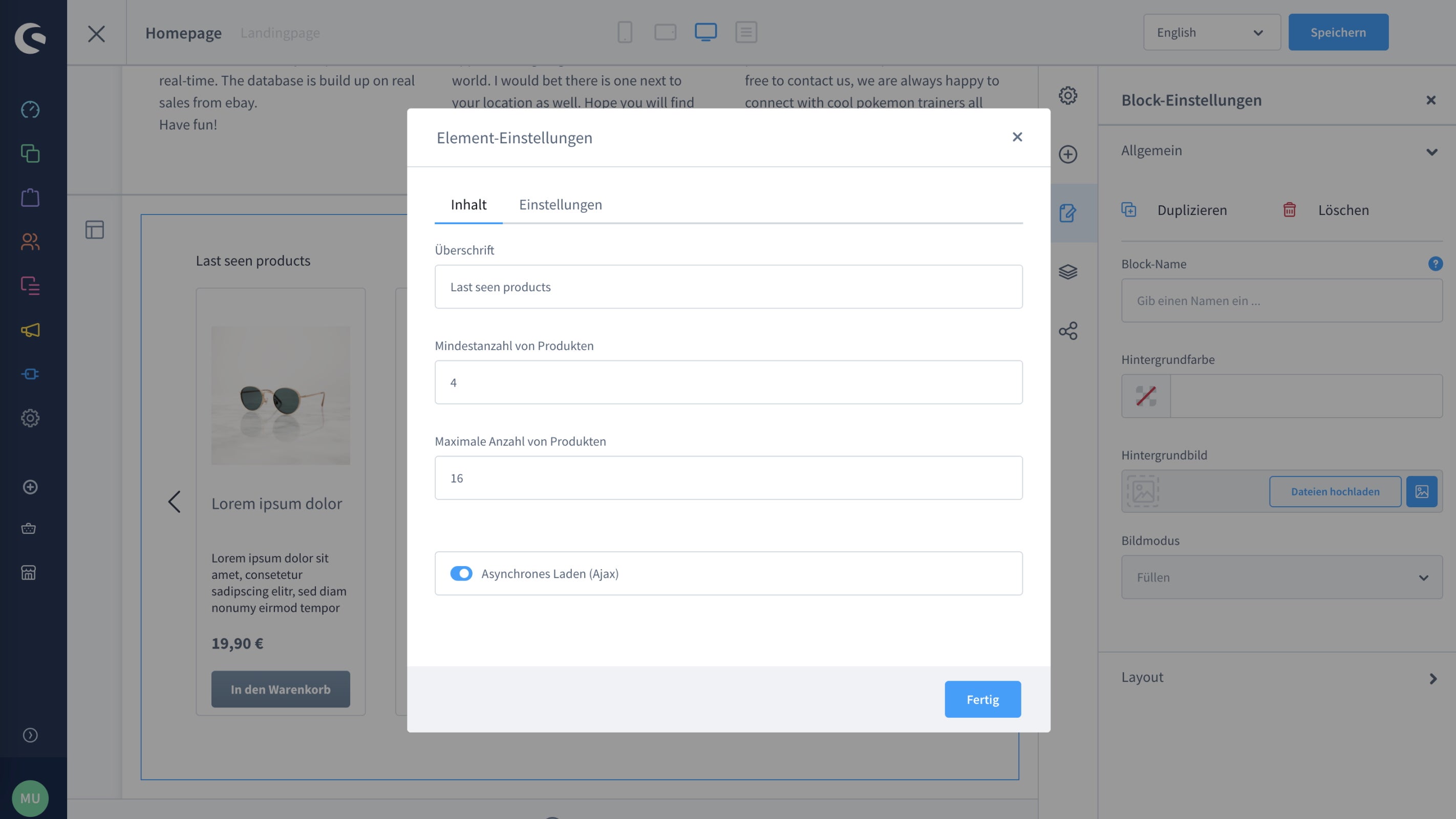Screen dimensions: 1456x819
Task: Open Customers via the people icon
Action: tap(30, 241)
